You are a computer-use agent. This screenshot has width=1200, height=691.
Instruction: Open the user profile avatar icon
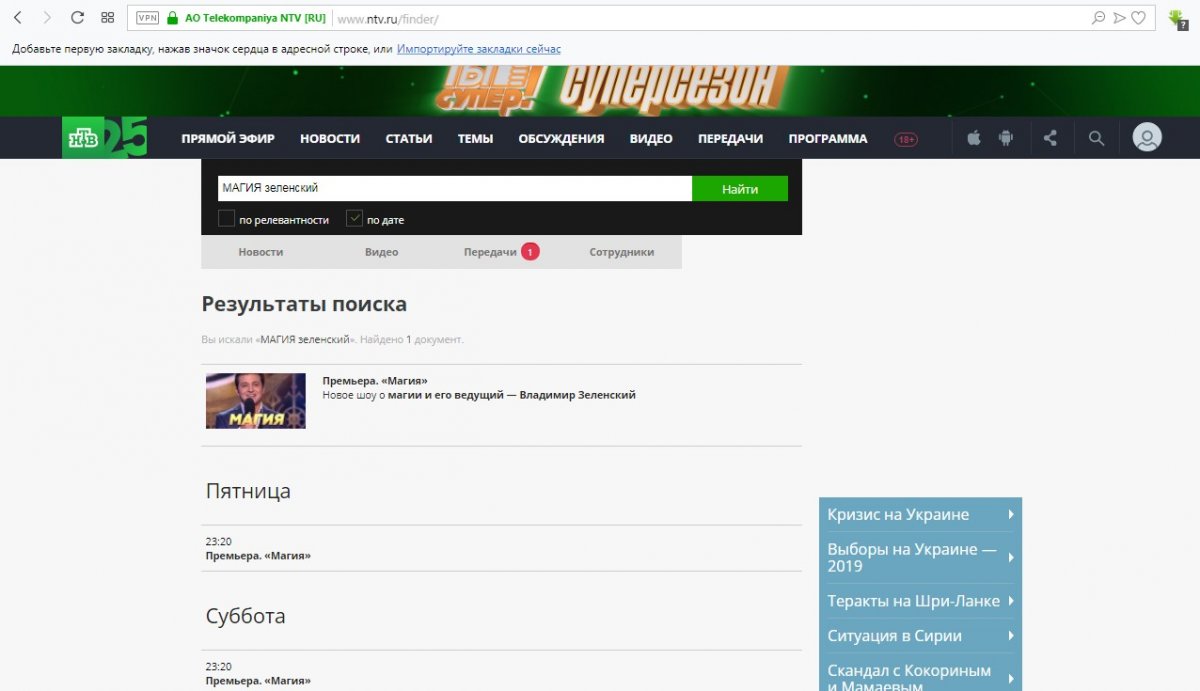1147,138
